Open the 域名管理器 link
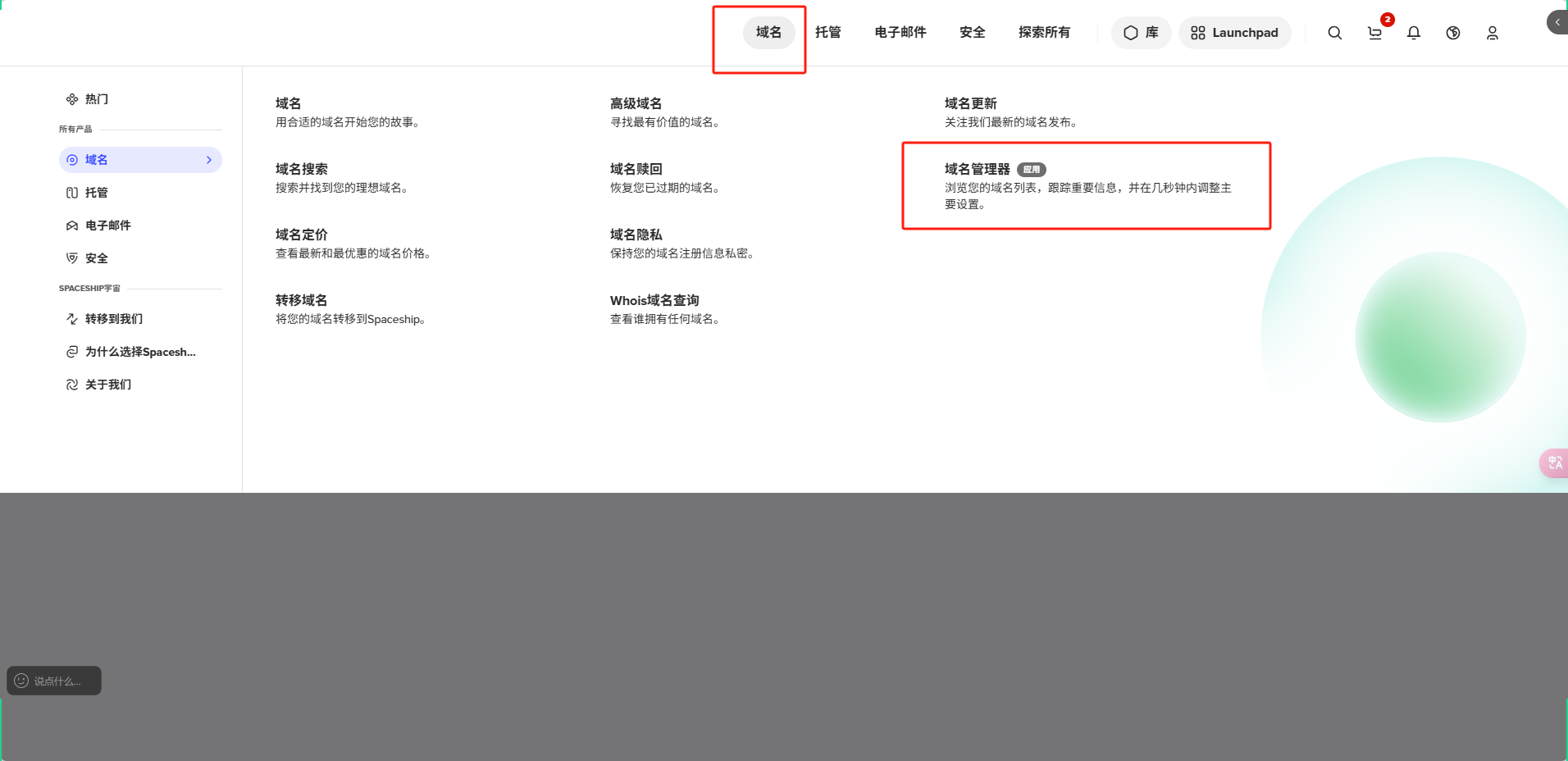This screenshot has height=761, width=1568. point(978,169)
